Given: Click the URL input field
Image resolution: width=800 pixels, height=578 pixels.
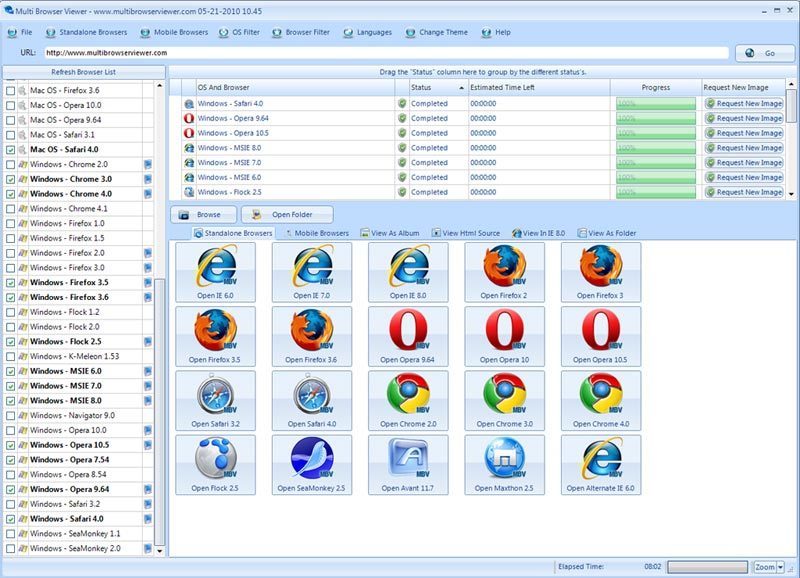Looking at the screenshot, I should point(386,53).
